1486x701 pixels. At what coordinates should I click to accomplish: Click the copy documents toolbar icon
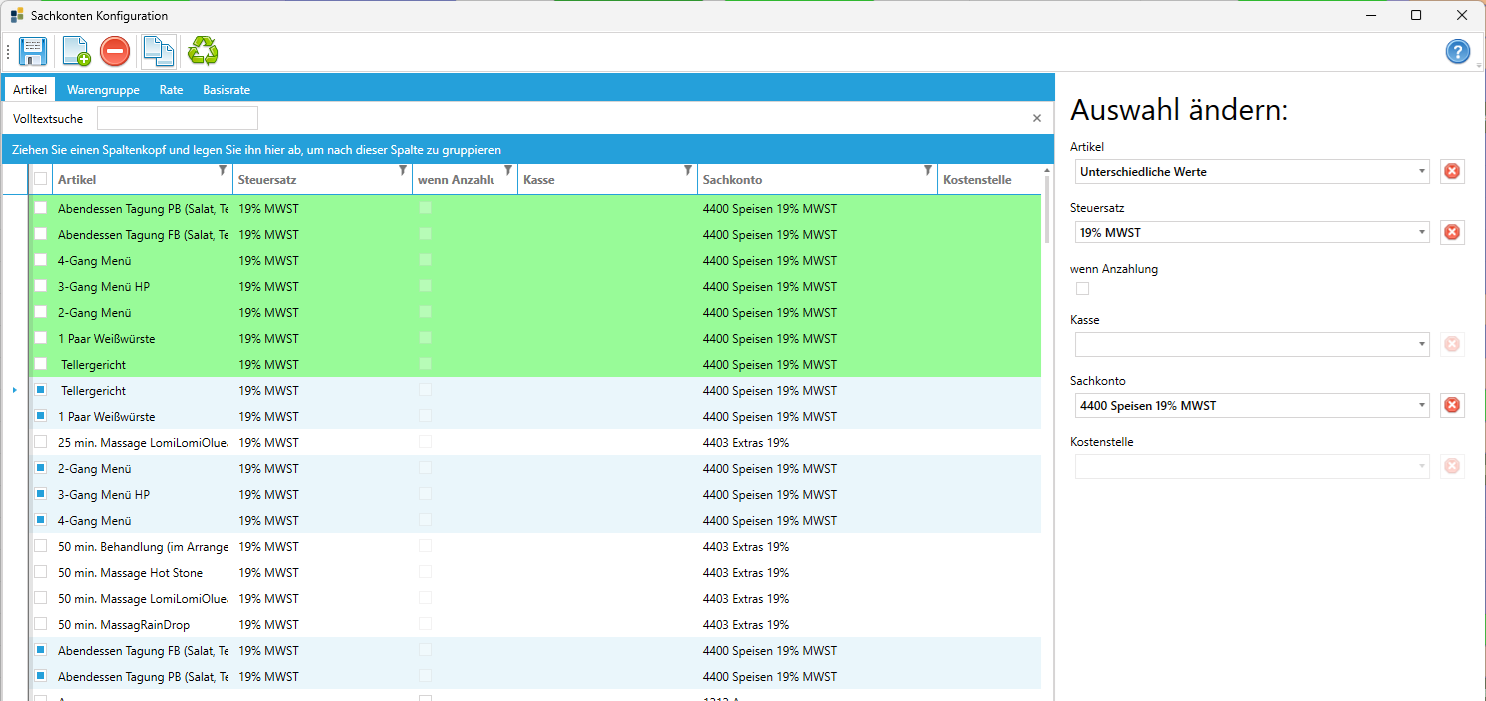158,51
